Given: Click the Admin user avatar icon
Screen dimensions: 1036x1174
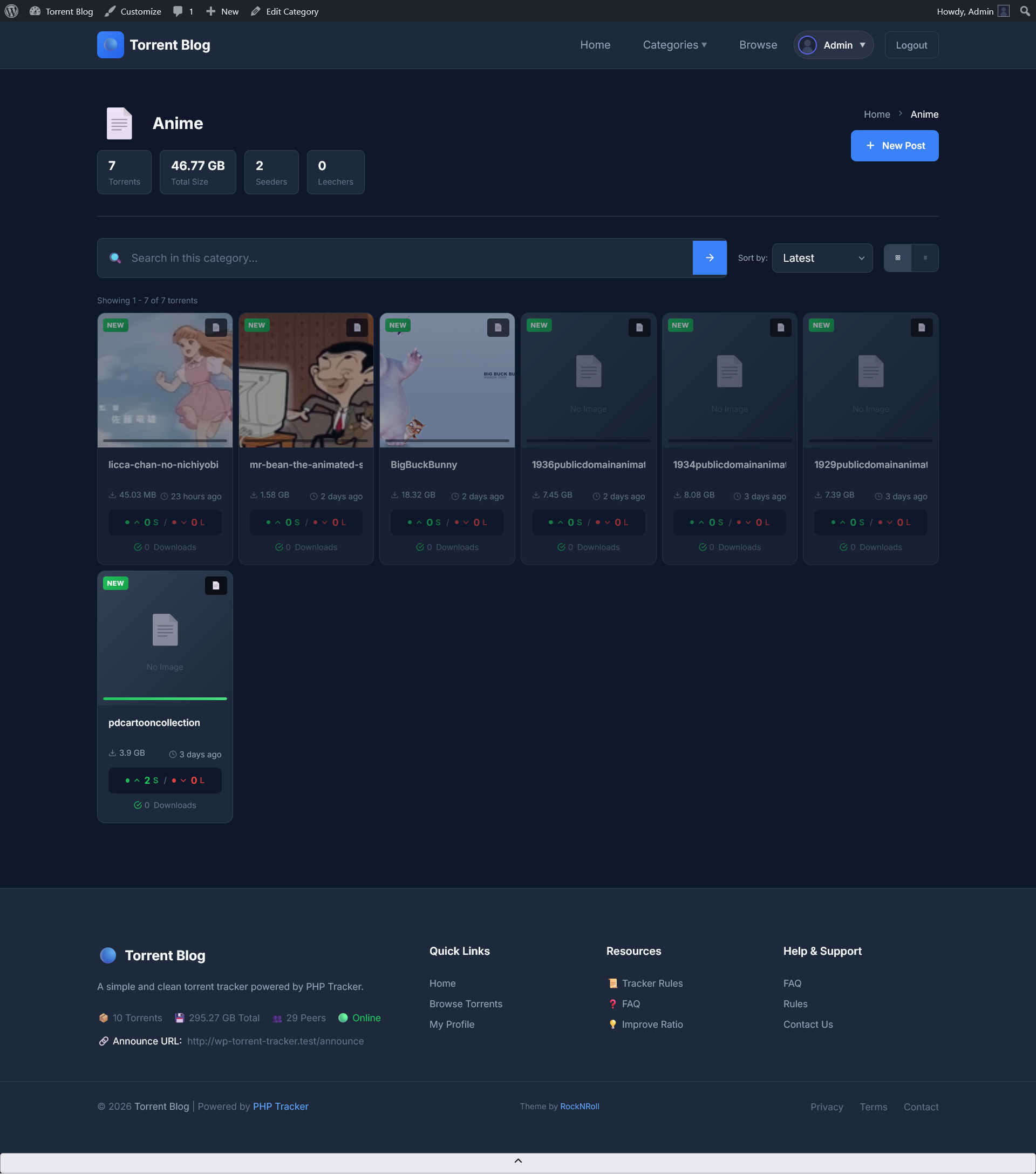Looking at the screenshot, I should (x=807, y=45).
